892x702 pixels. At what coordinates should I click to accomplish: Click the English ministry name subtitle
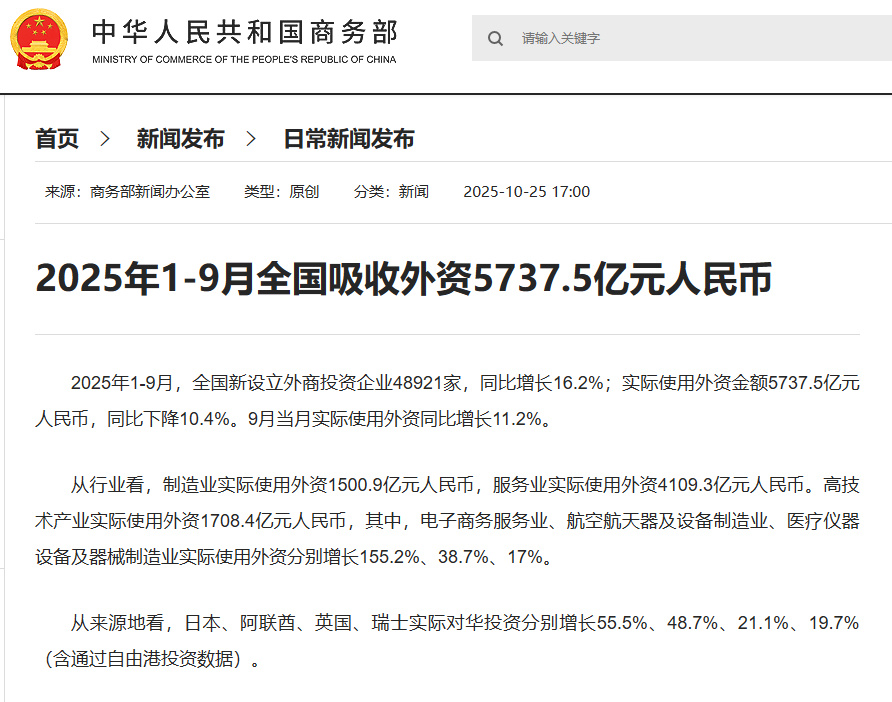[x=244, y=58]
